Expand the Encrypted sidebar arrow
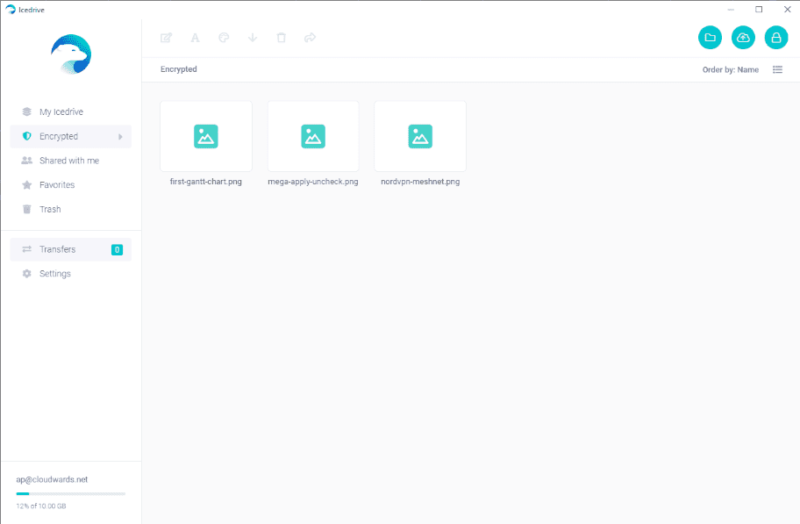 (121, 137)
